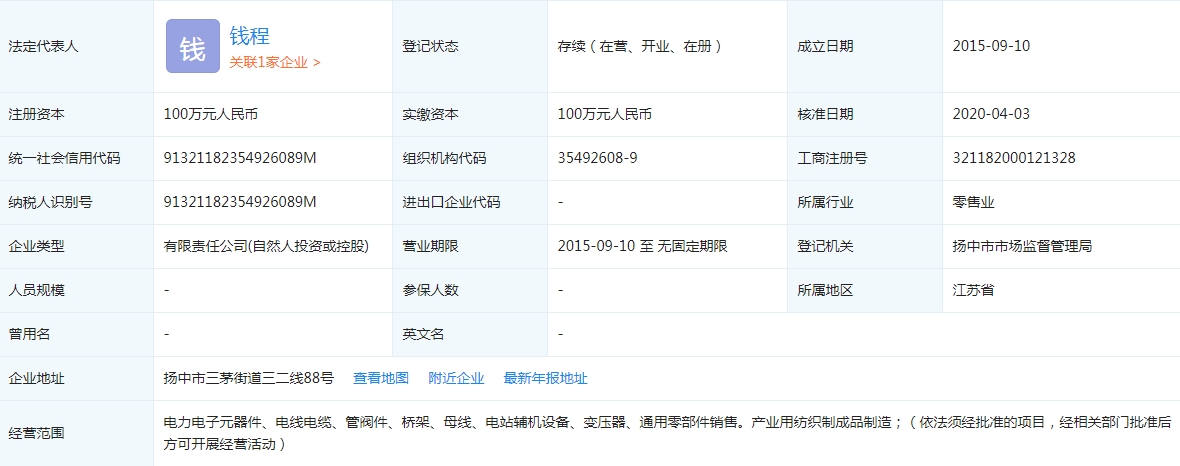1180x466 pixels.
Task: Open 查看地图 to view map
Action: (x=381, y=378)
